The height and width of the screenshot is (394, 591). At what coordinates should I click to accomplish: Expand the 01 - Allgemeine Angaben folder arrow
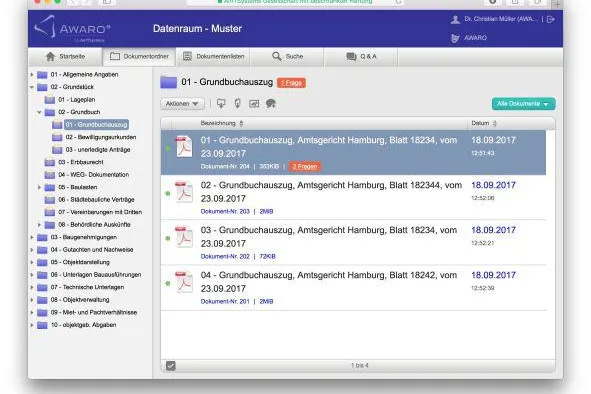click(x=32, y=75)
